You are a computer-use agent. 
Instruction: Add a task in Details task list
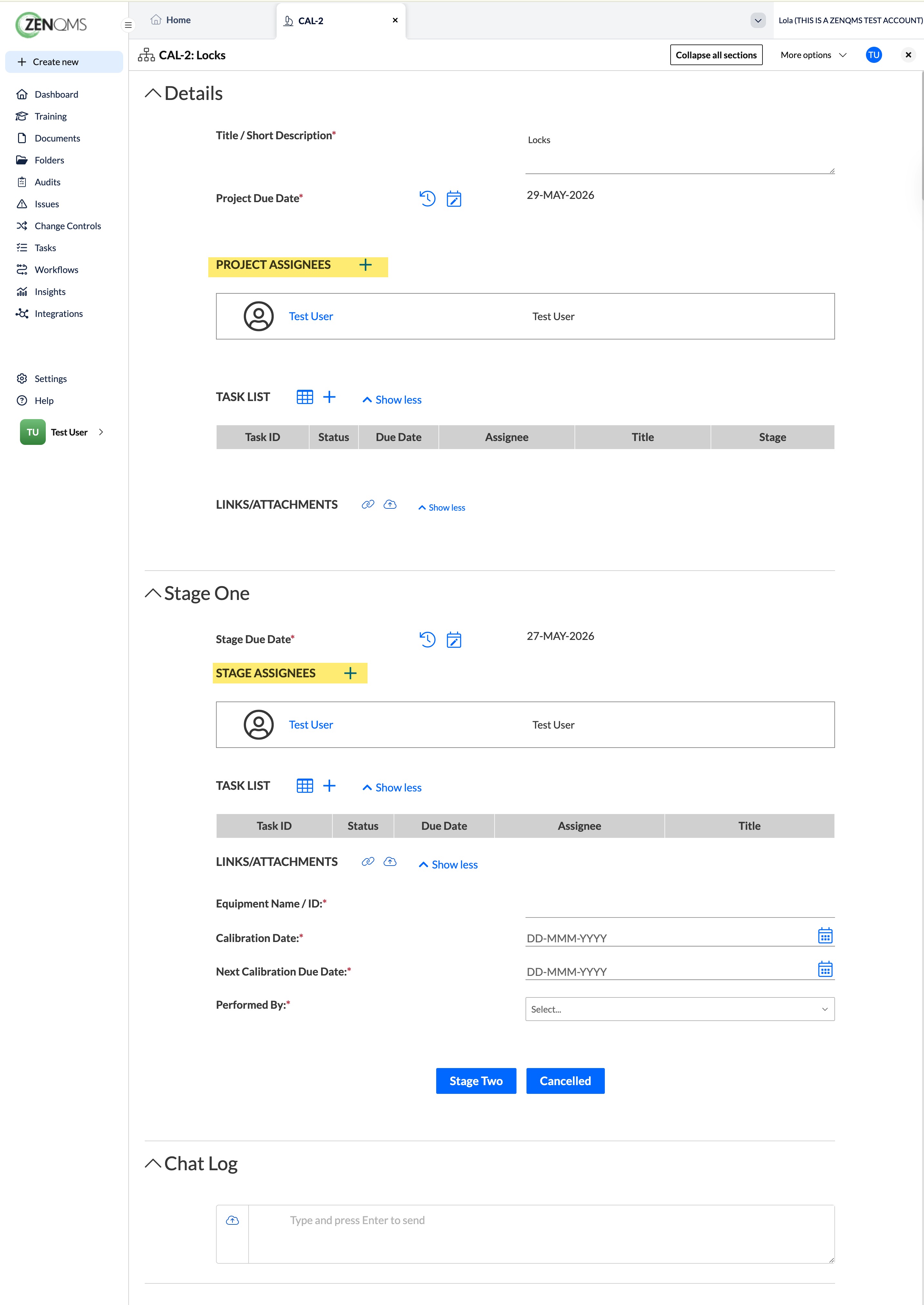[x=329, y=397]
